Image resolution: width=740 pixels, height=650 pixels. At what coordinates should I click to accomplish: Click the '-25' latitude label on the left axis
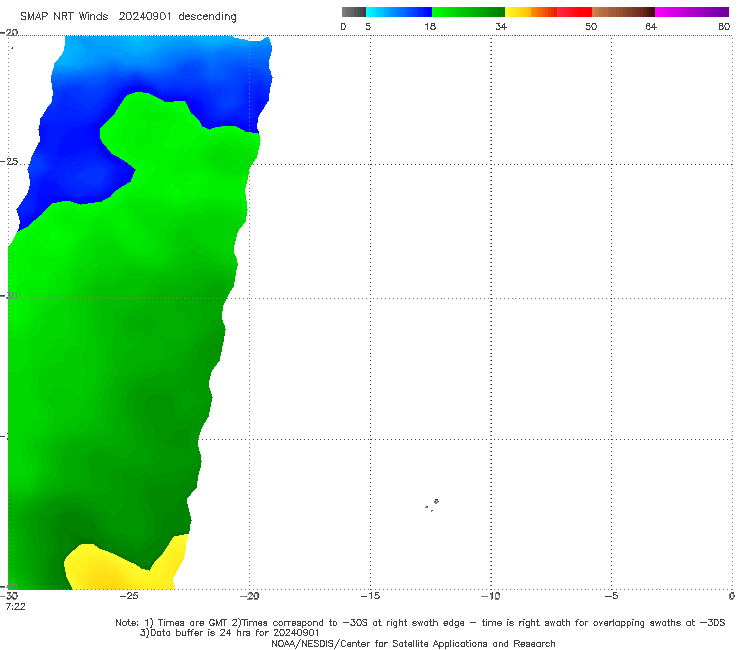coord(9,161)
